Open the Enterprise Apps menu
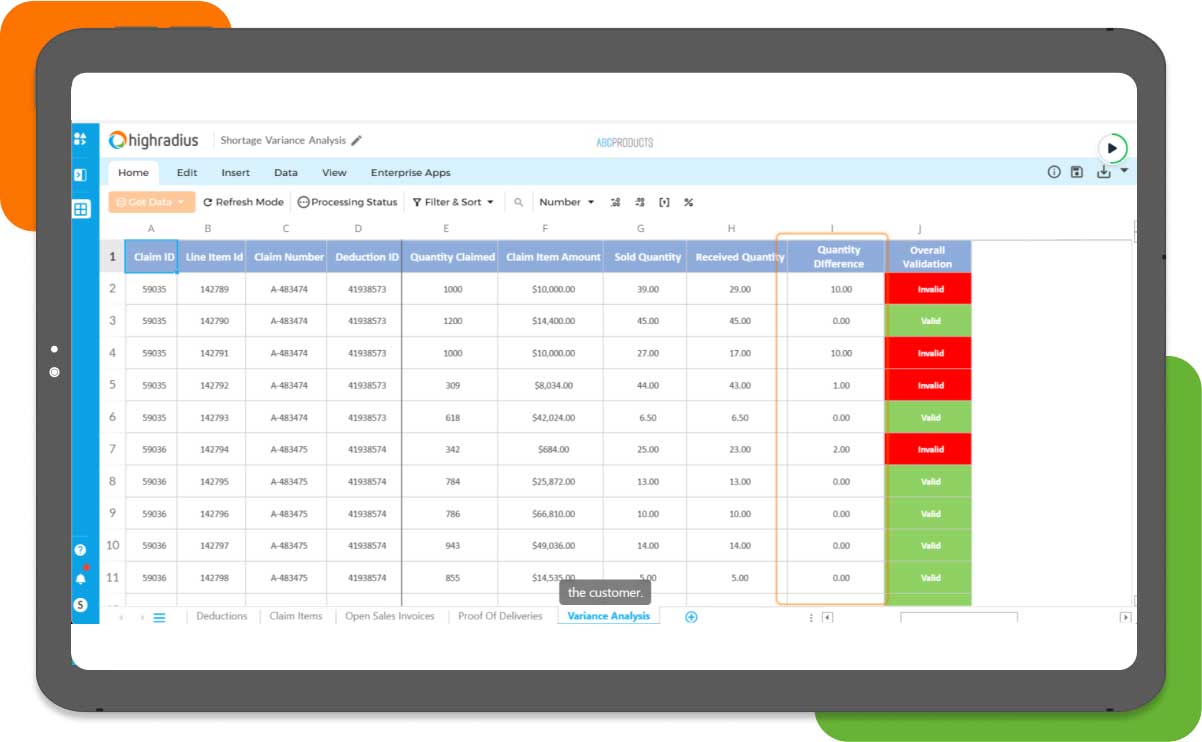This screenshot has height=742, width=1202. pos(410,172)
